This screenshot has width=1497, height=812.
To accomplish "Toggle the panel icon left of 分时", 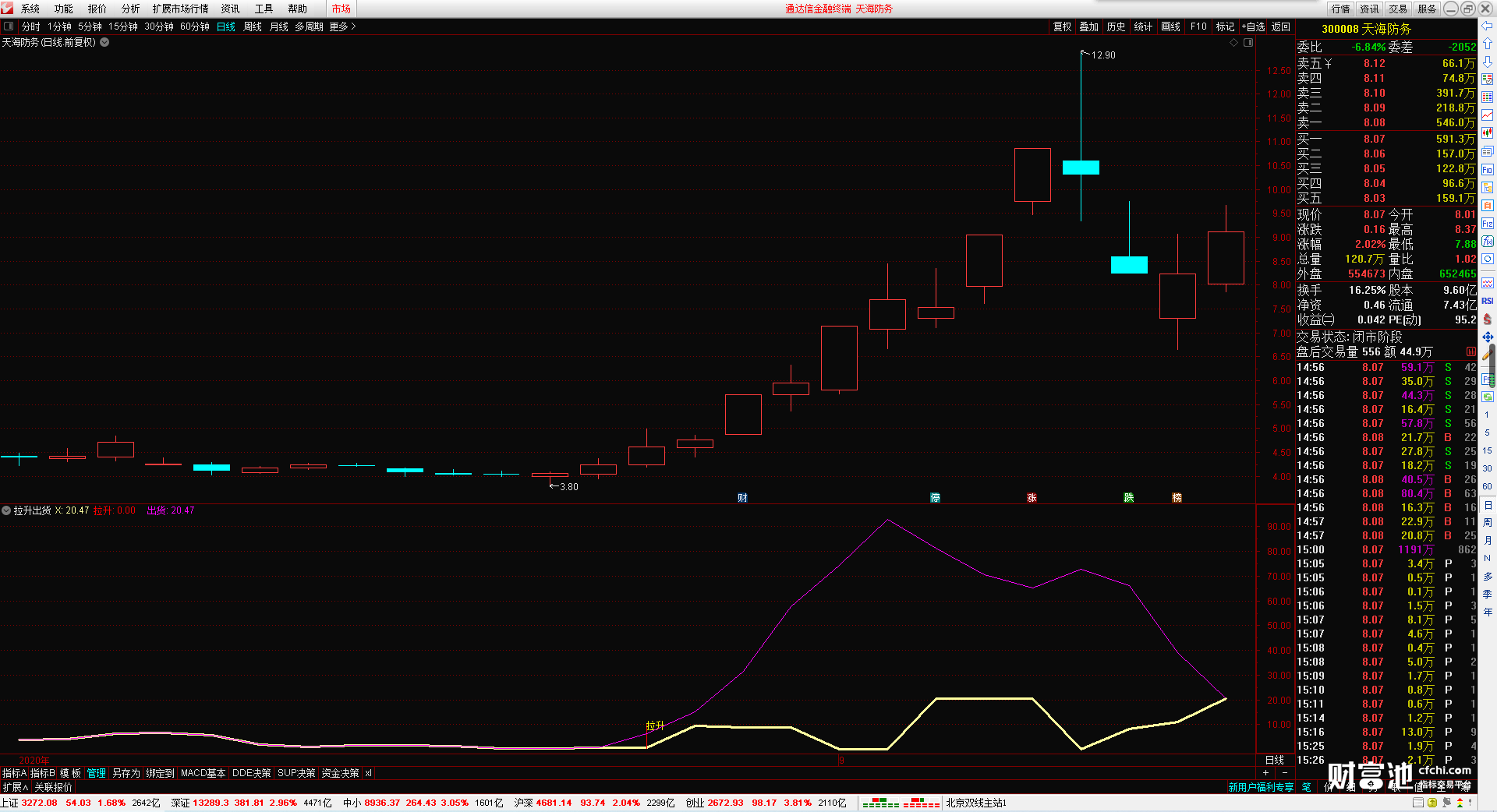I will (9, 26).
